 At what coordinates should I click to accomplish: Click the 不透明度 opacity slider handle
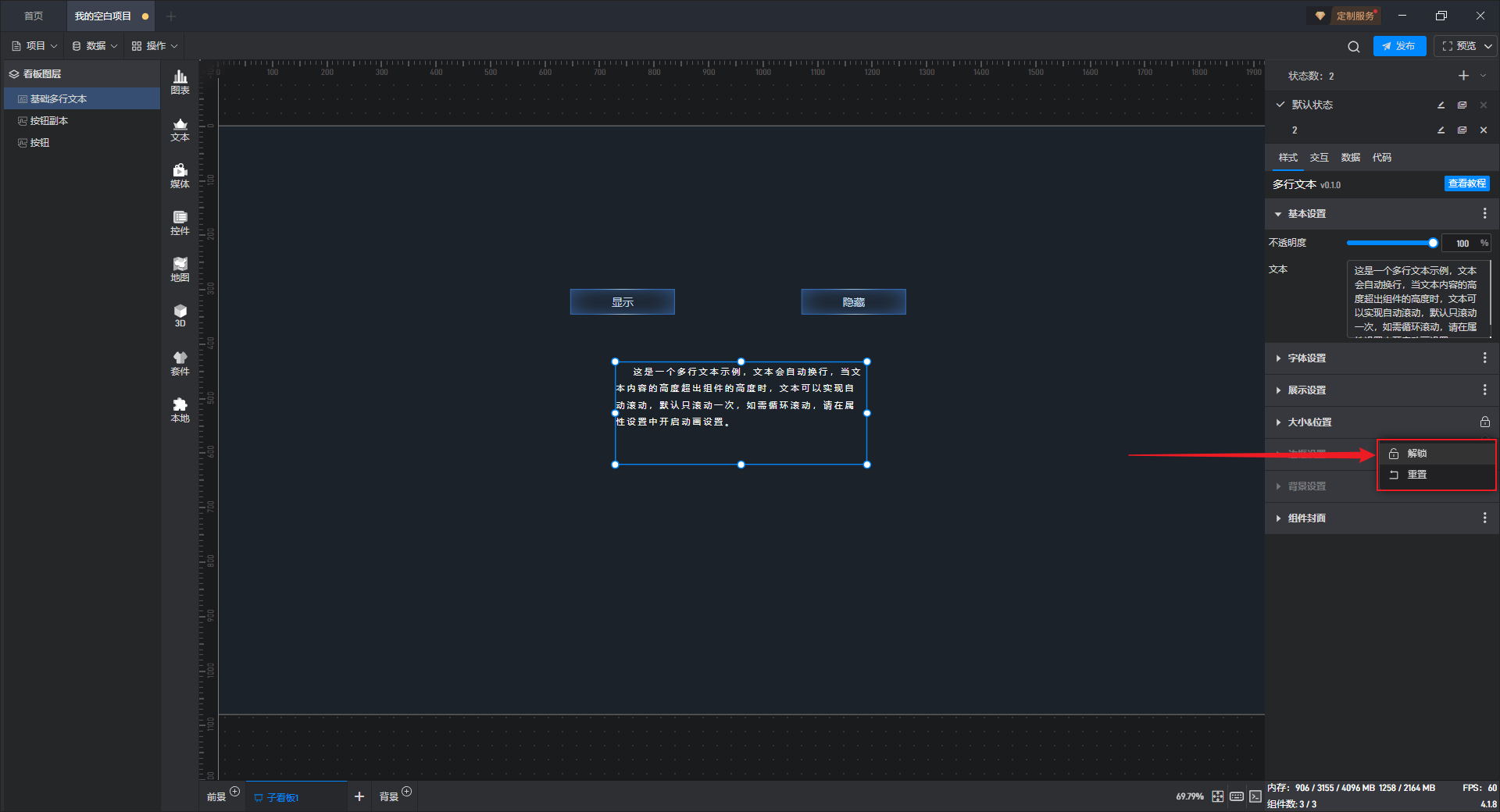(x=1433, y=243)
